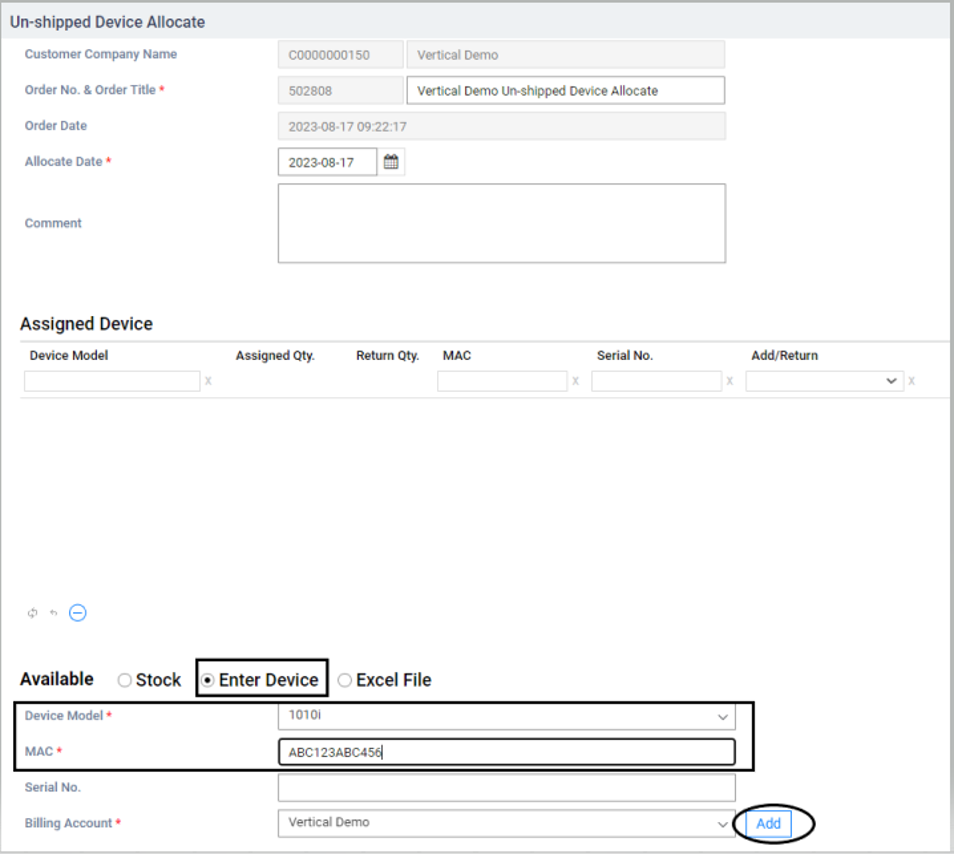Click the MAC field containing ABC123ABC456
954x854 pixels.
coord(506,752)
